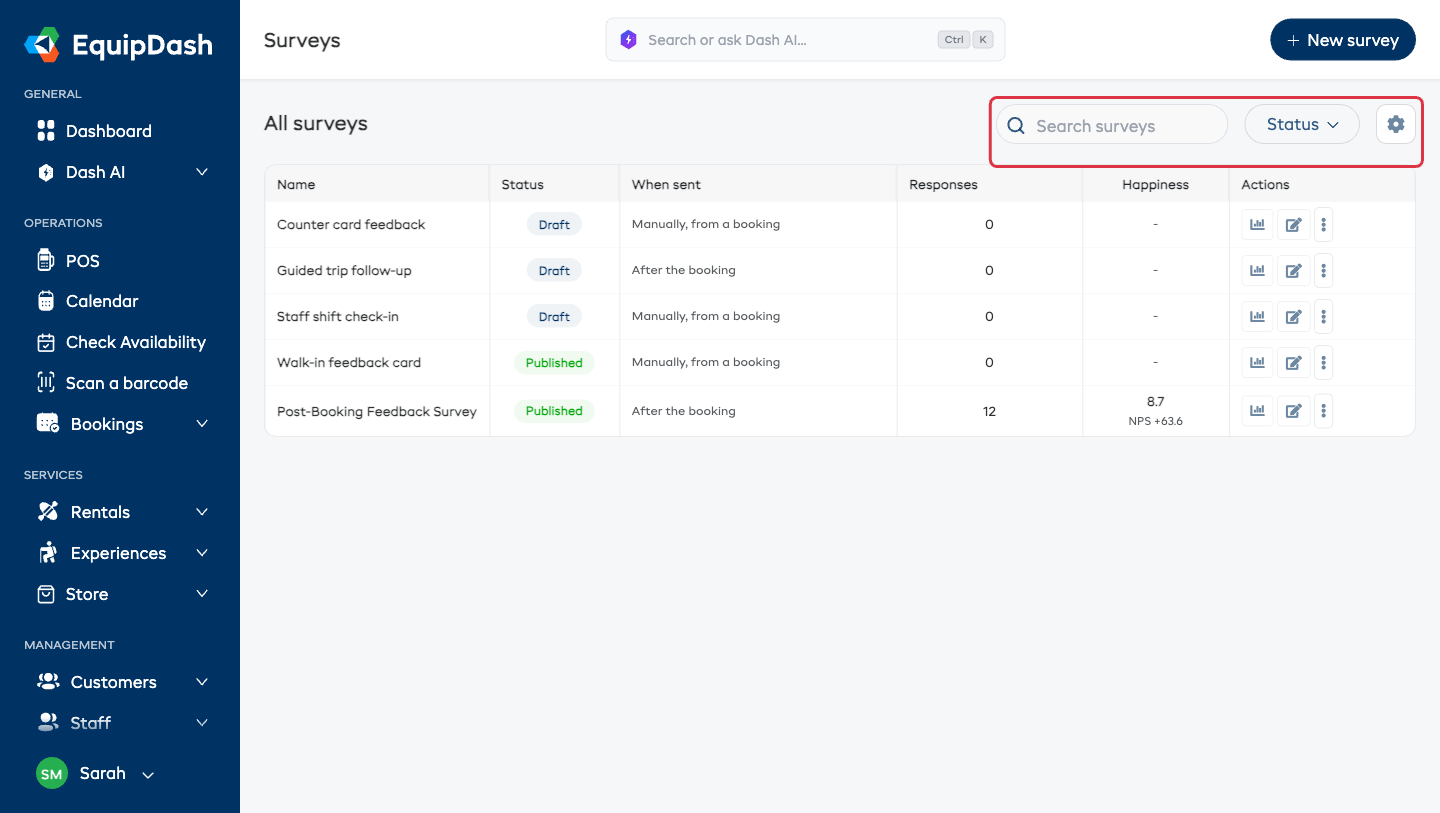Expand the Bookings submenu chevron
Image resolution: width=1440 pixels, height=813 pixels.
tap(202, 424)
